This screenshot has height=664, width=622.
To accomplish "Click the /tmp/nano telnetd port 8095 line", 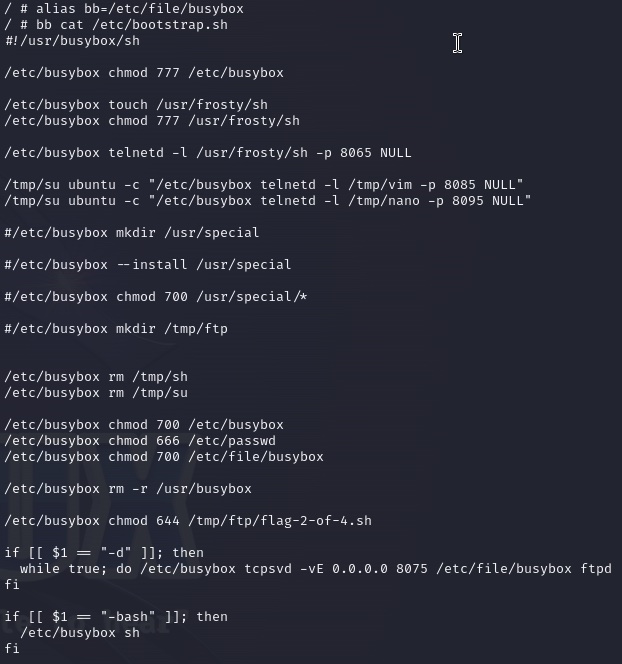I will point(268,201).
